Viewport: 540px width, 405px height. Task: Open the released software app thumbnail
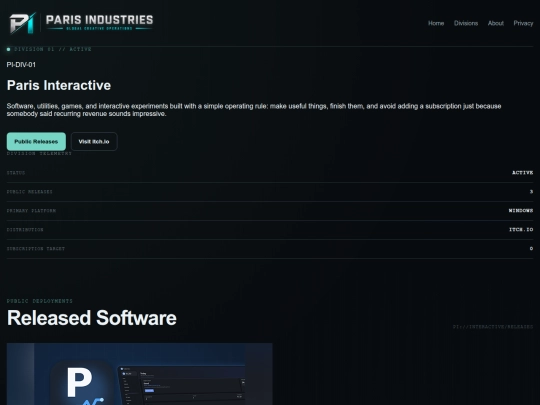[139, 374]
